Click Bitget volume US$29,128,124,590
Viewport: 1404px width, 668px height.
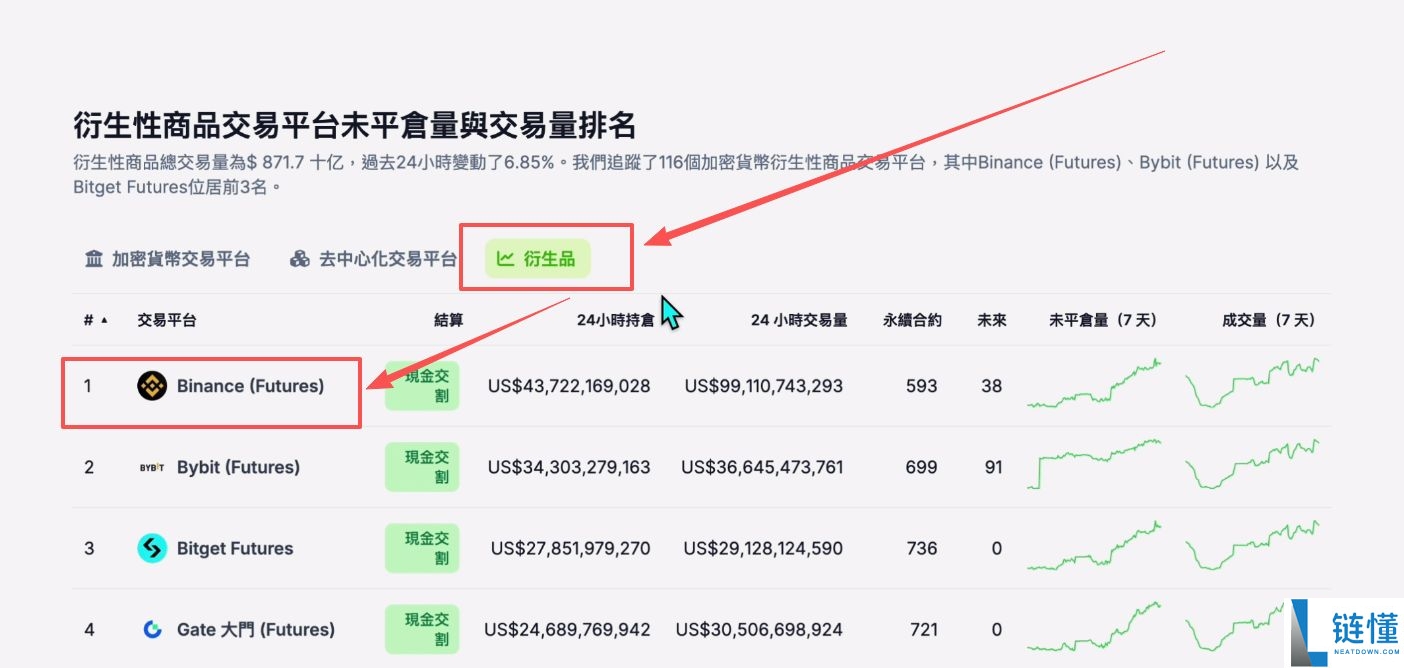[763, 548]
